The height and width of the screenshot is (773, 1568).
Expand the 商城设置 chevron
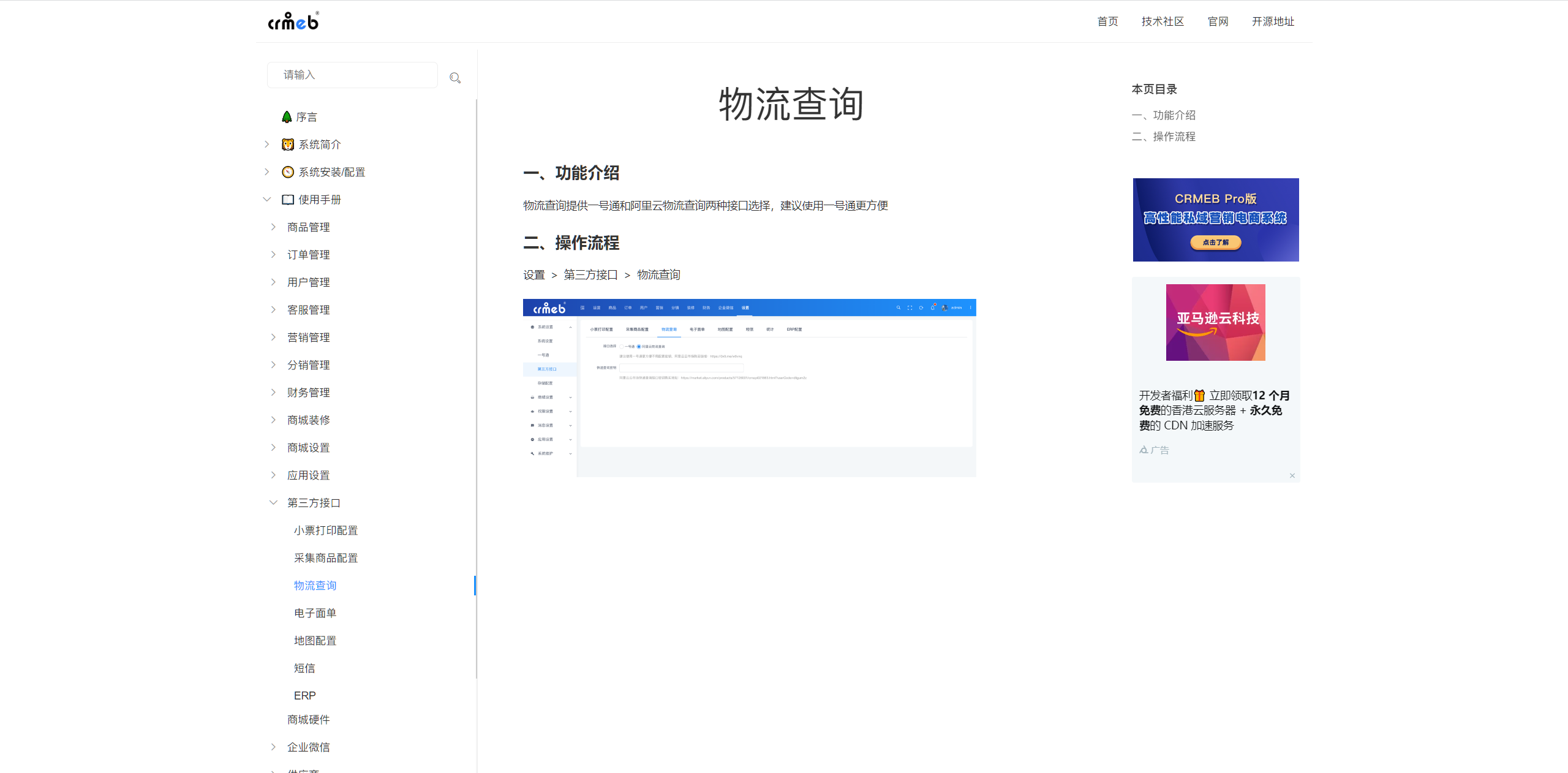(x=274, y=448)
